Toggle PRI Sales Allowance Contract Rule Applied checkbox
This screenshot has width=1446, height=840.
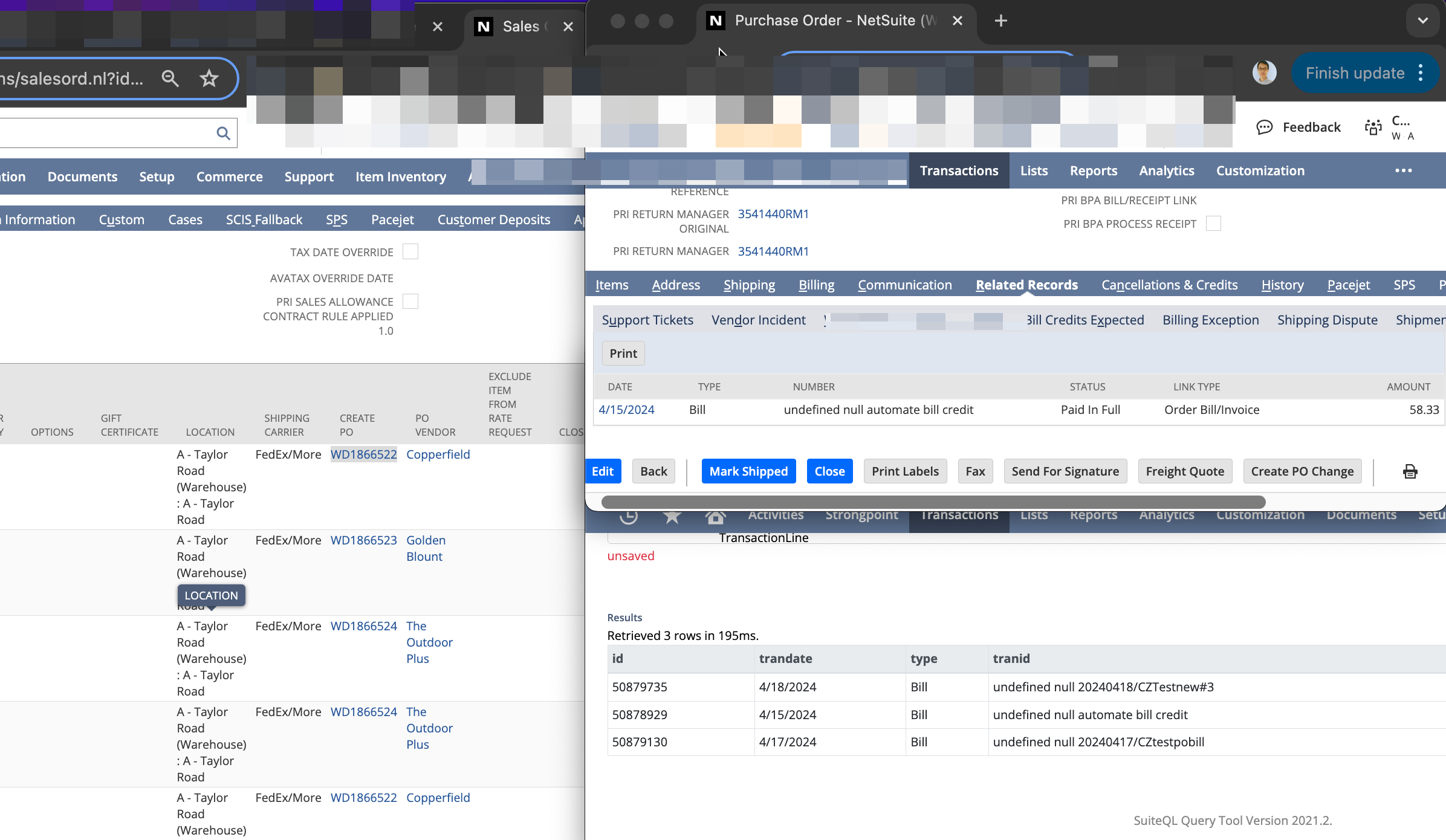[410, 301]
